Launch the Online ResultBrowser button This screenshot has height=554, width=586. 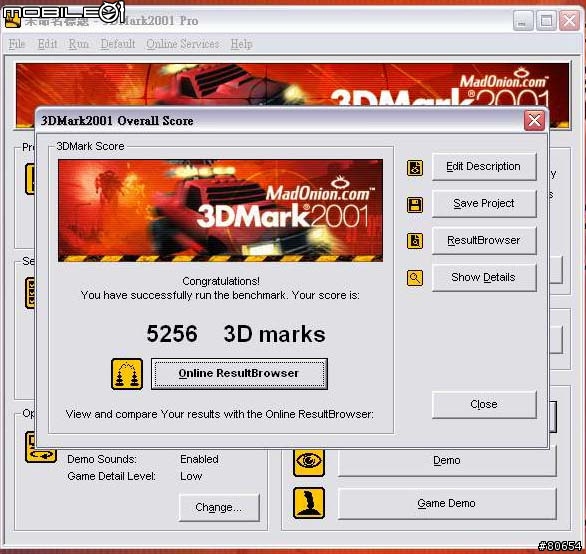coord(239,374)
